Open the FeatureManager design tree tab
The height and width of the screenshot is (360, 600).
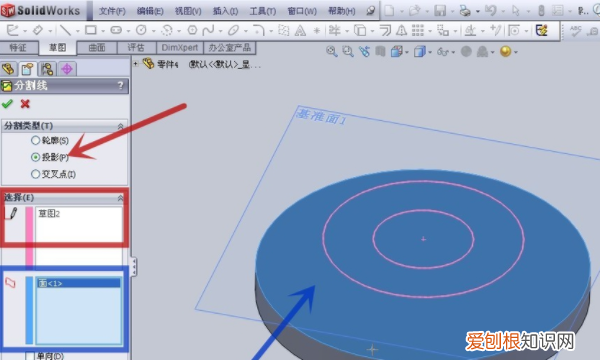pyautogui.click(x=8, y=69)
